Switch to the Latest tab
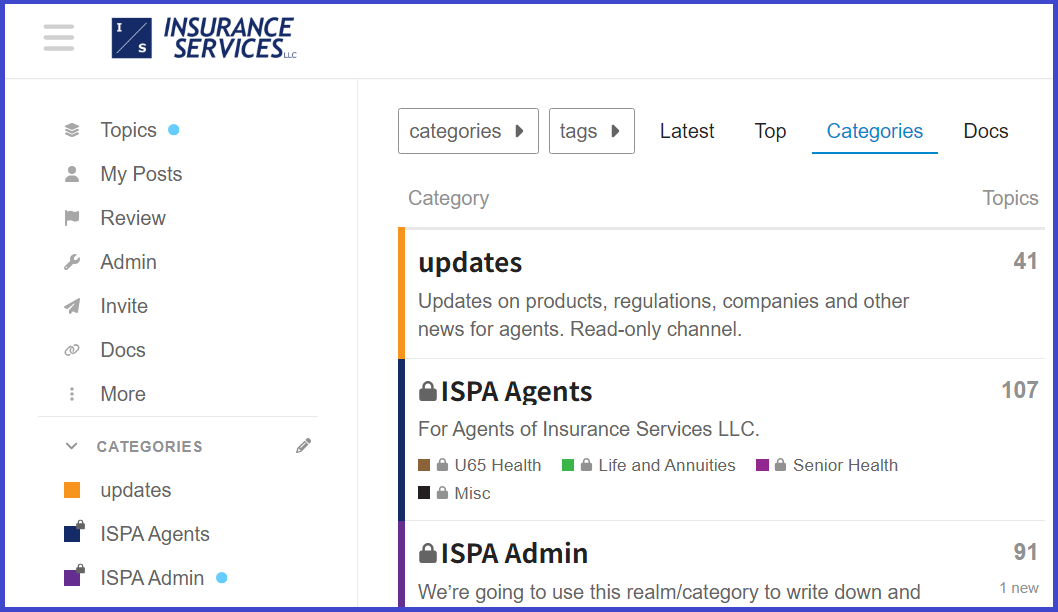The height and width of the screenshot is (612, 1058). (x=687, y=131)
